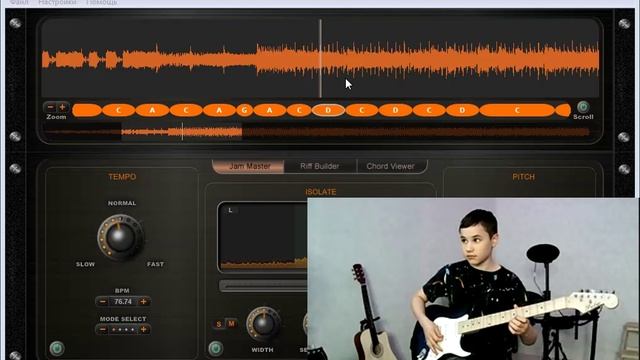
Task: Click the TEMPO section heading
Action: click(x=122, y=177)
